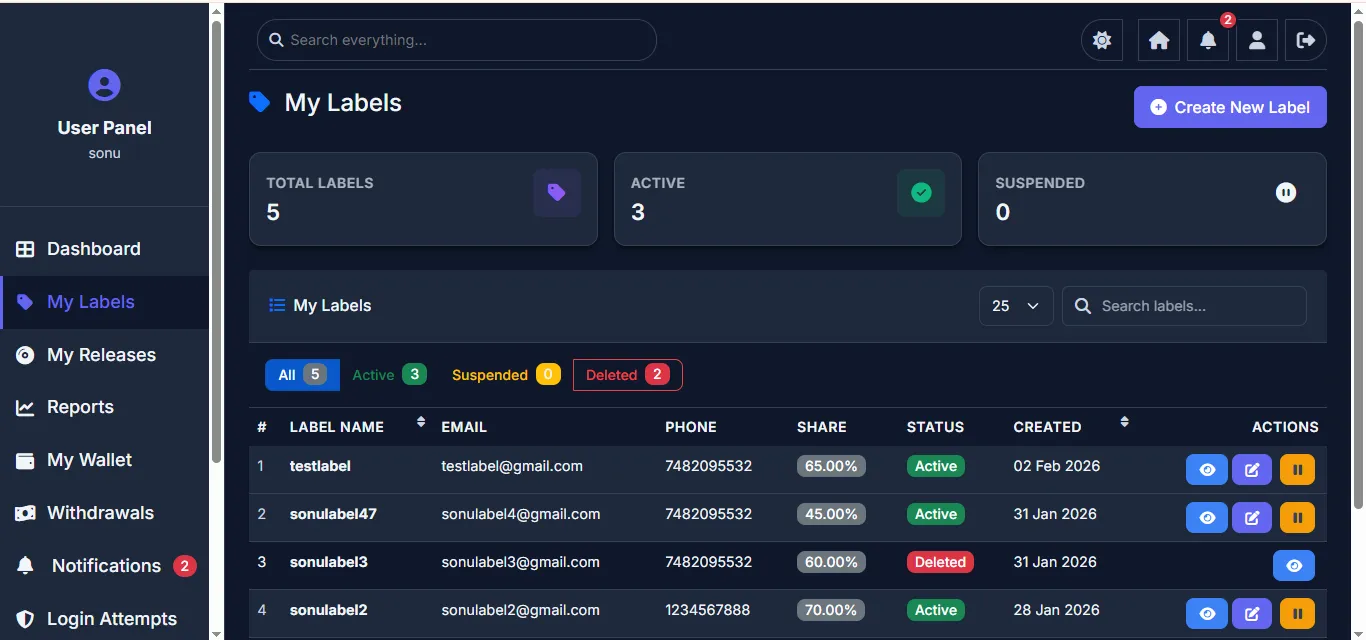The image size is (1366, 640).
Task: Click the logout icon in the top bar
Action: click(1306, 41)
